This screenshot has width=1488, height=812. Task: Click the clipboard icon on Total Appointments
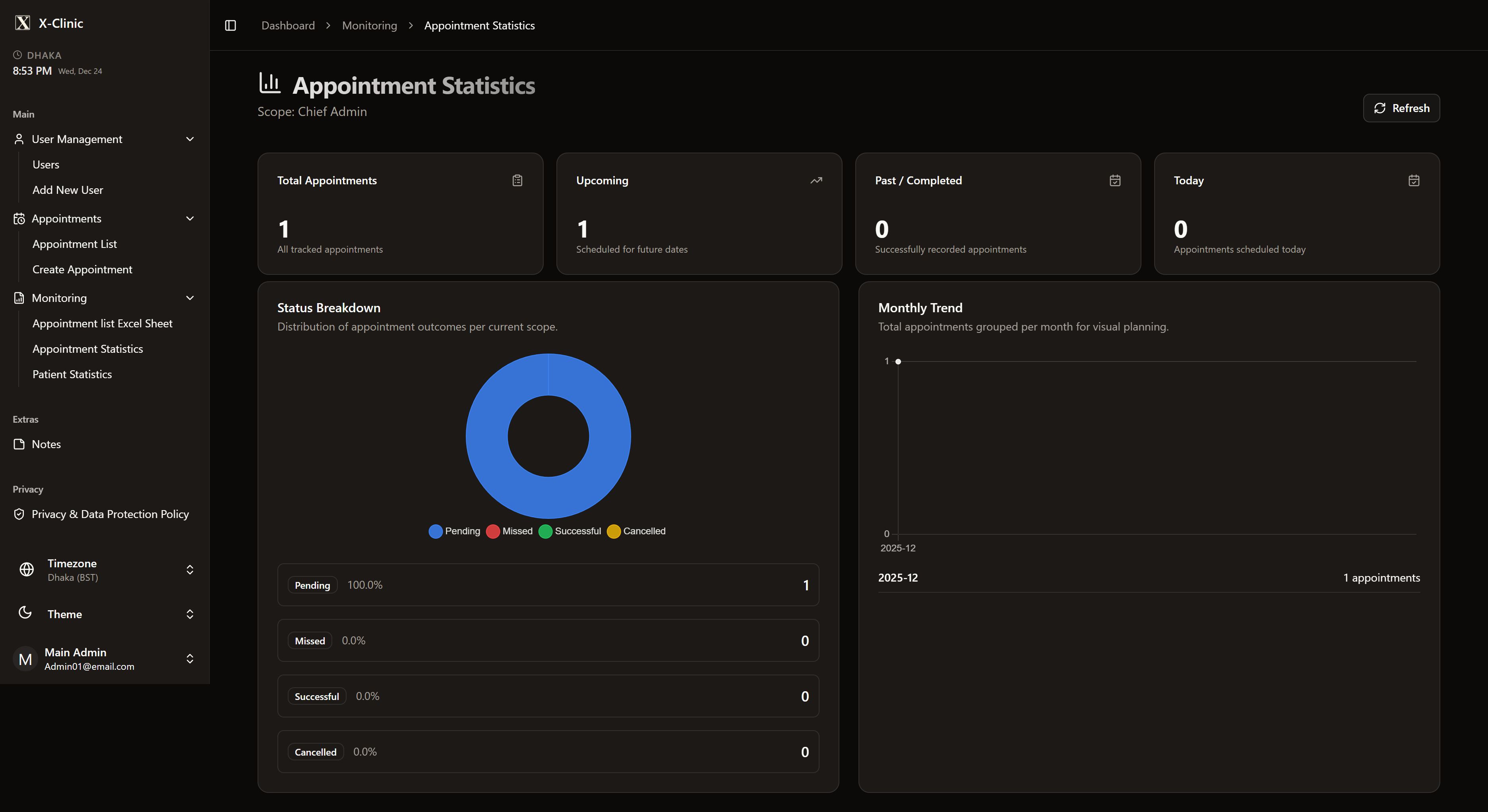tap(517, 181)
